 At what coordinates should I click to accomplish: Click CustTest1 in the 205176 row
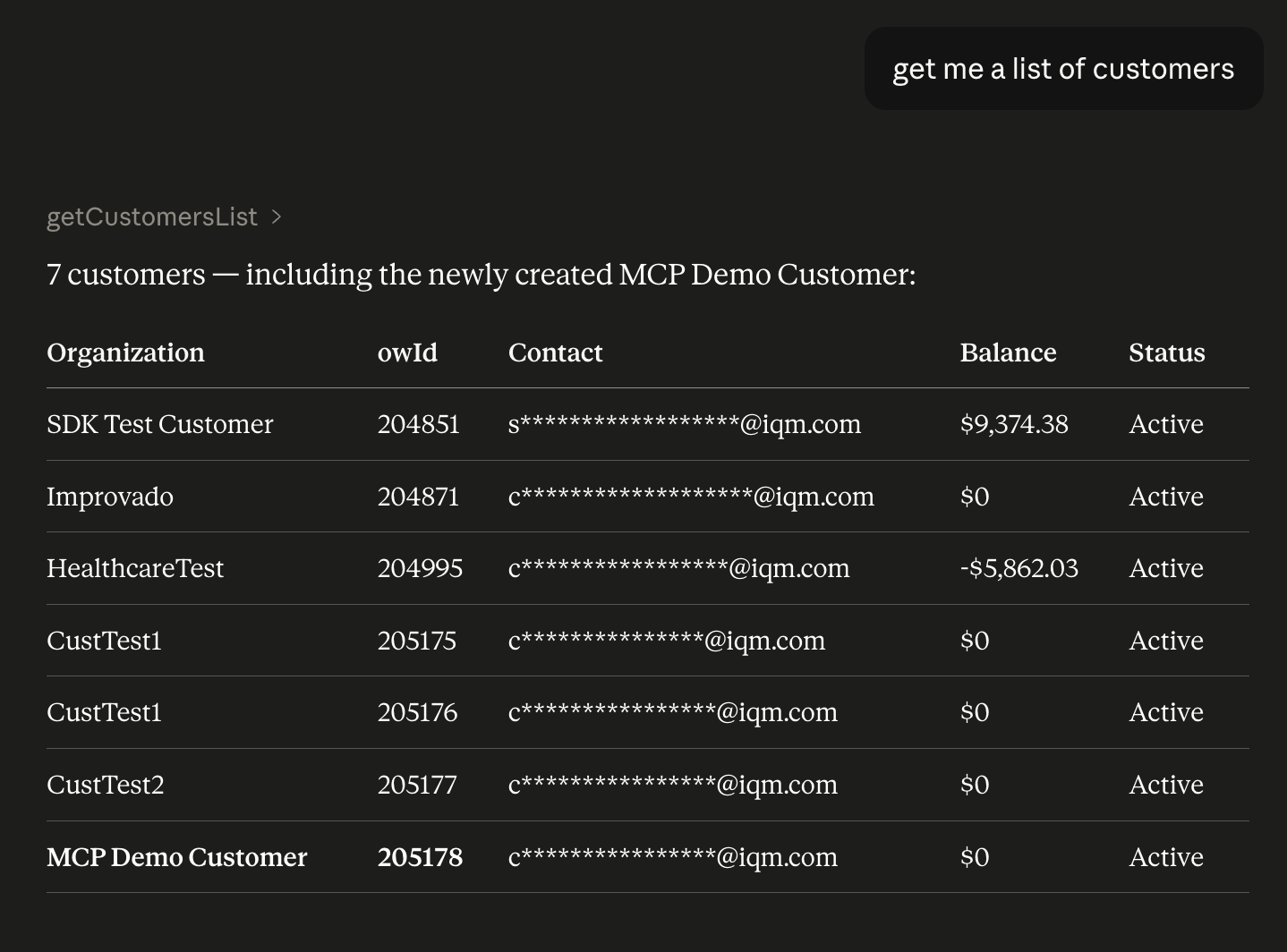click(x=104, y=712)
